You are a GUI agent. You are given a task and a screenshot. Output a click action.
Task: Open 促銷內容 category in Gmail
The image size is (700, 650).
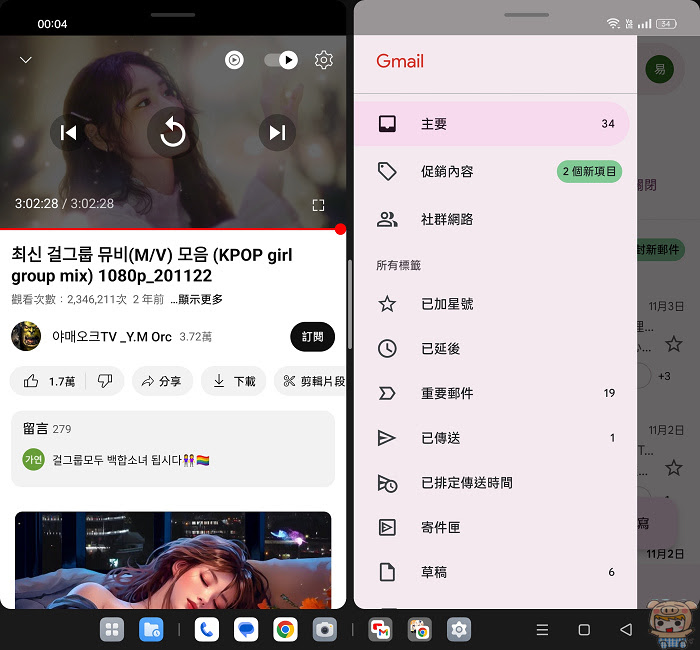click(x=492, y=171)
